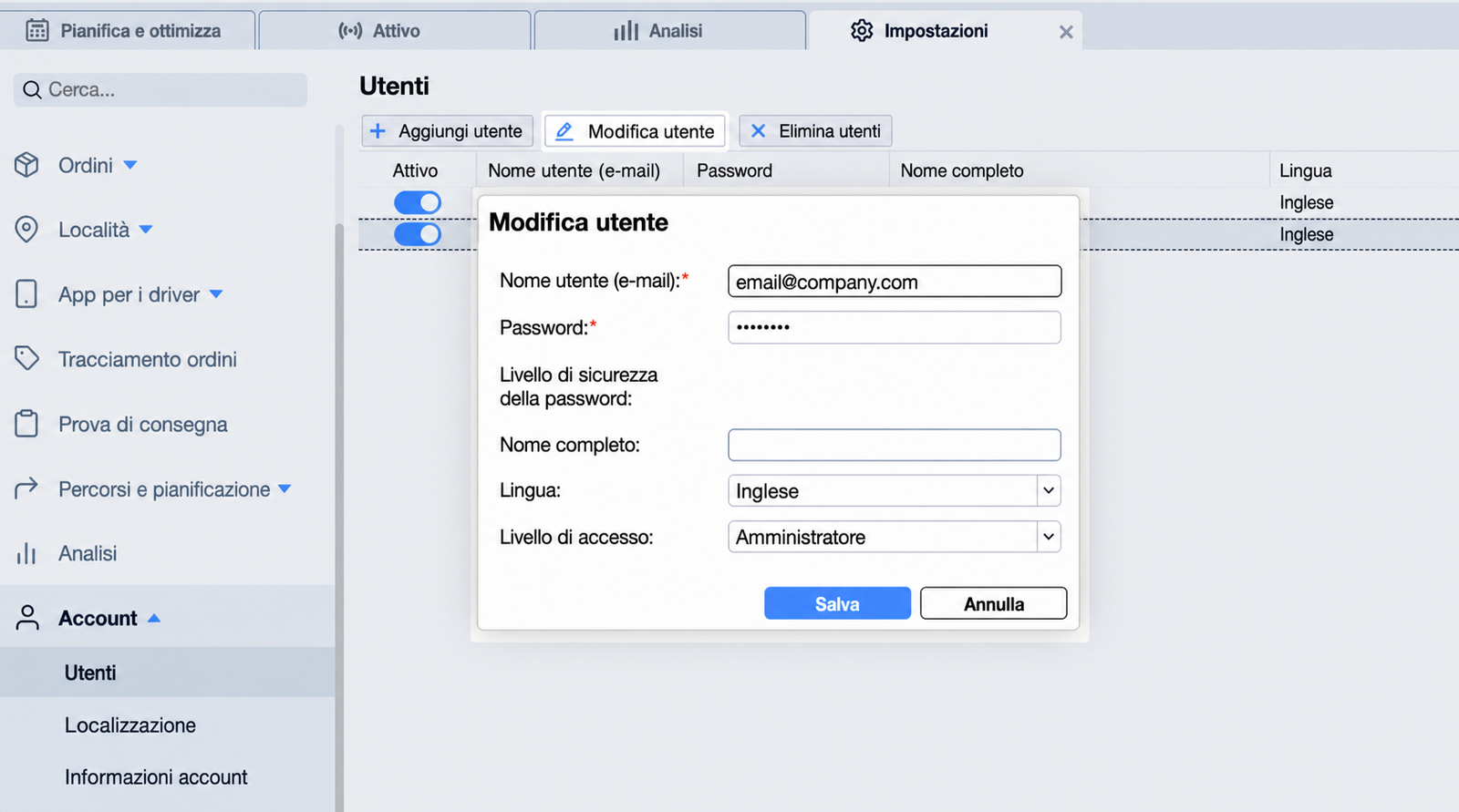
Task: Click the plus icon of Aggiungi utente
Action: (378, 130)
